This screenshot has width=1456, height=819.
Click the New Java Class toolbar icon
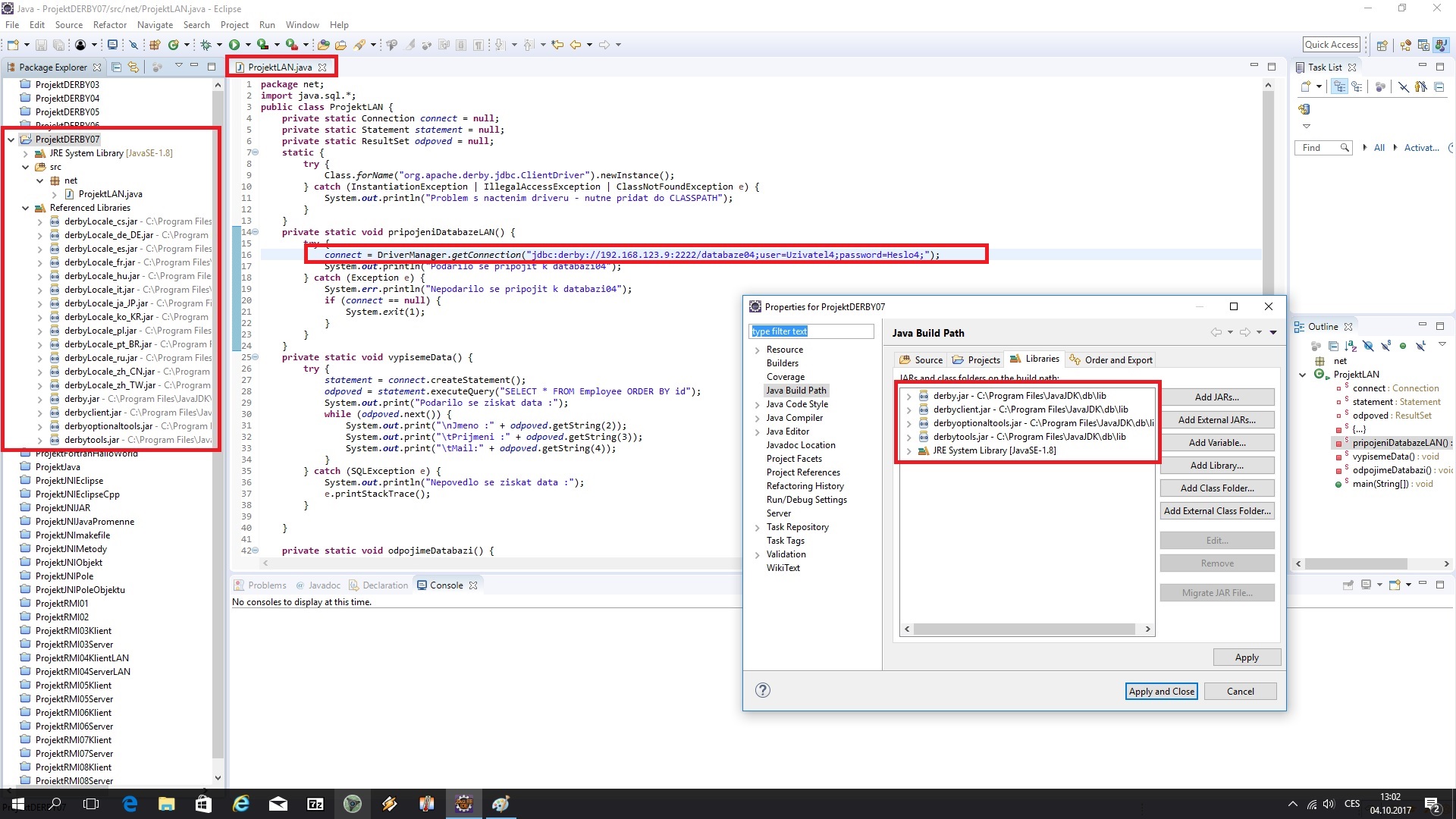pos(174,45)
